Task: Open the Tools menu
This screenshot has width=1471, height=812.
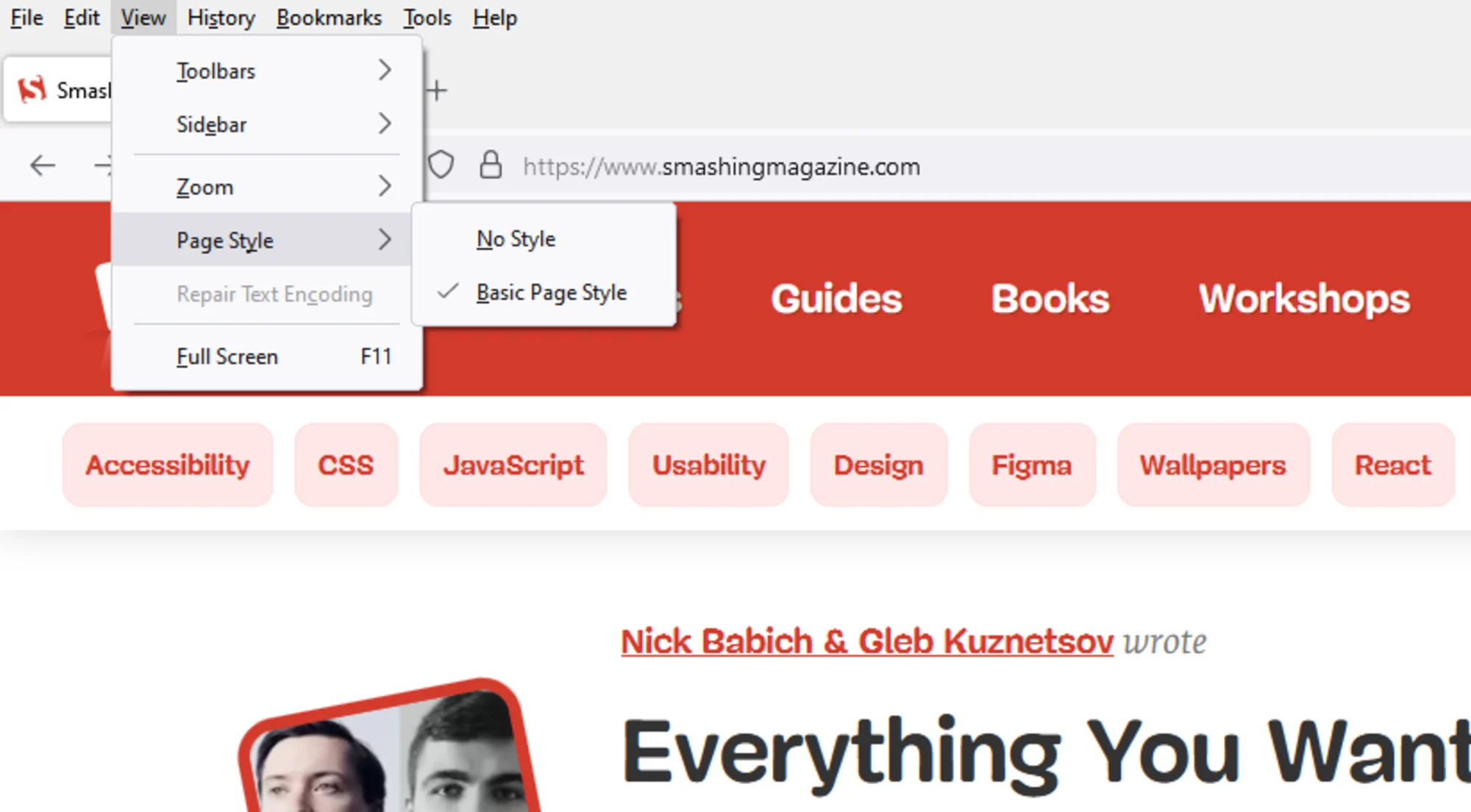Action: click(x=427, y=18)
